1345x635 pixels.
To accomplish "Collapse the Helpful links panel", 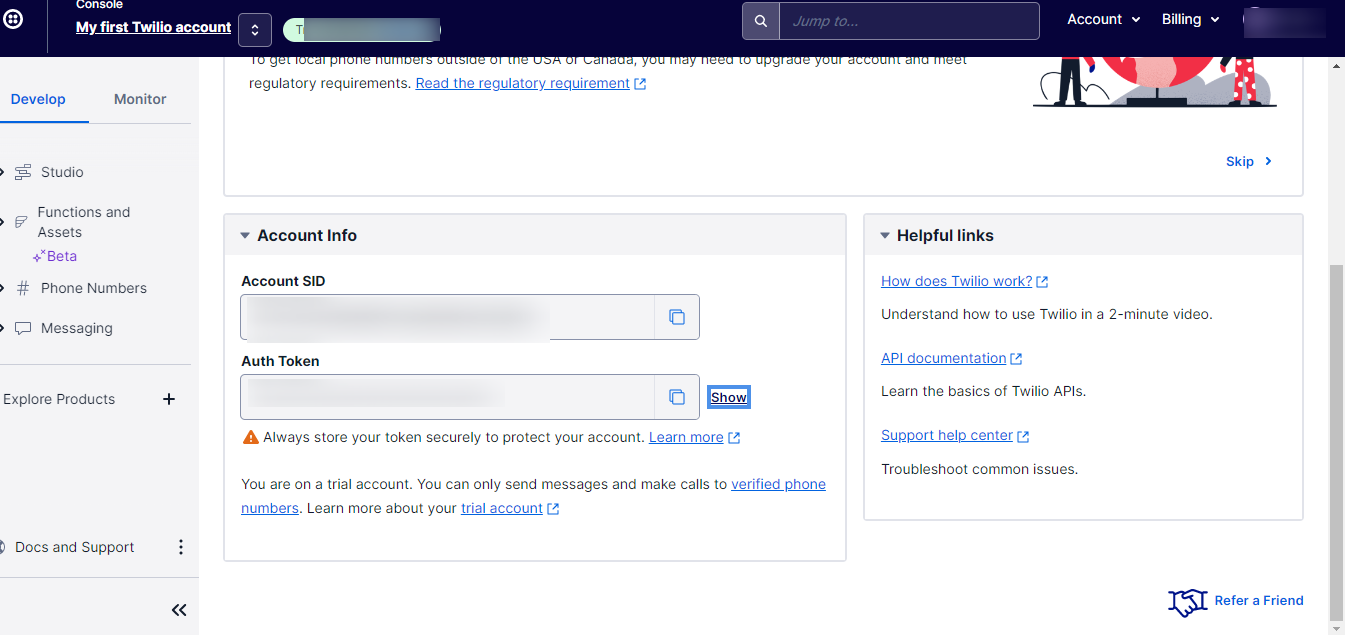I will point(885,236).
